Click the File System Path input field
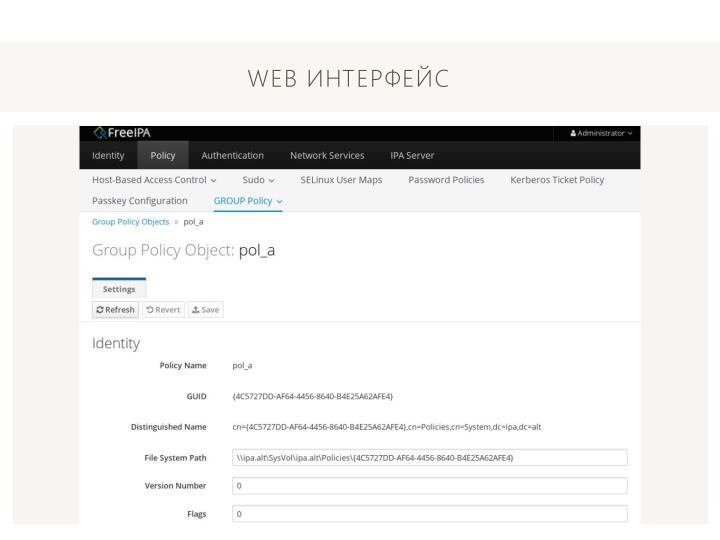 (x=428, y=458)
